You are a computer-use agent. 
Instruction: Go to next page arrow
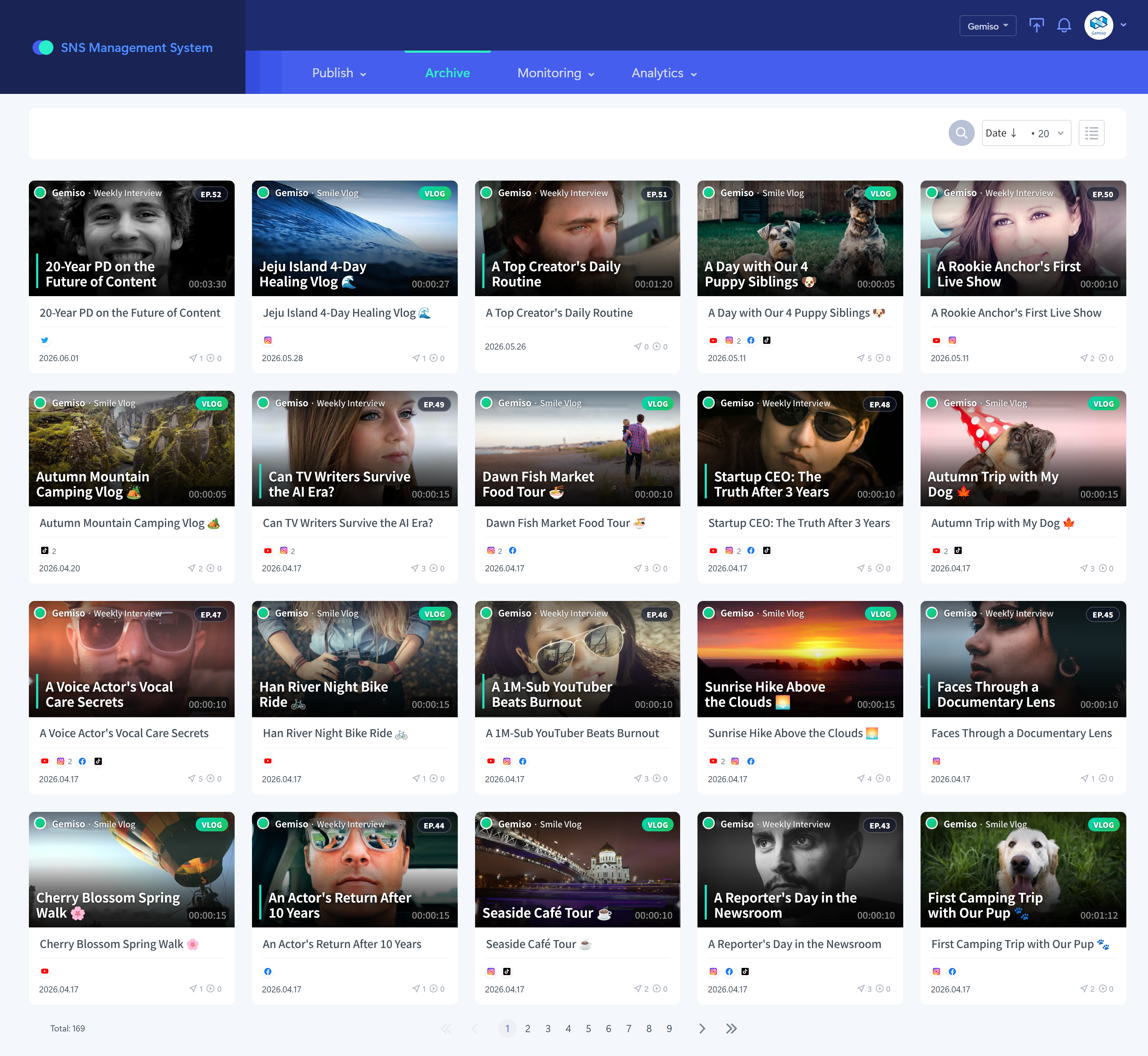(702, 1029)
